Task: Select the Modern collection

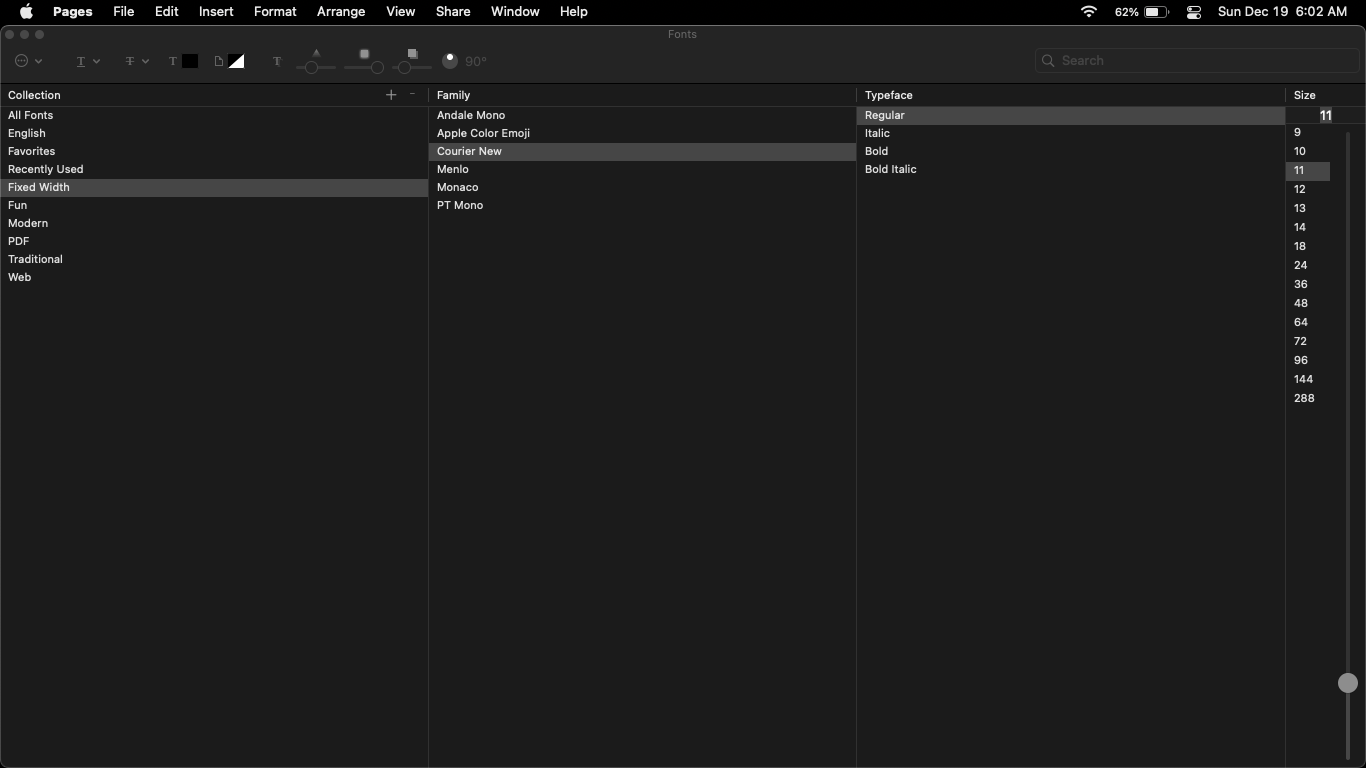Action: 214,224
